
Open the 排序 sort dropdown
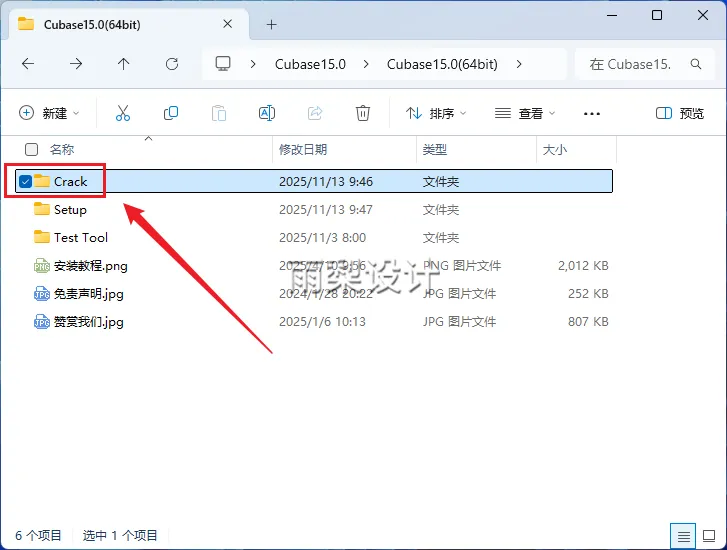[436, 113]
